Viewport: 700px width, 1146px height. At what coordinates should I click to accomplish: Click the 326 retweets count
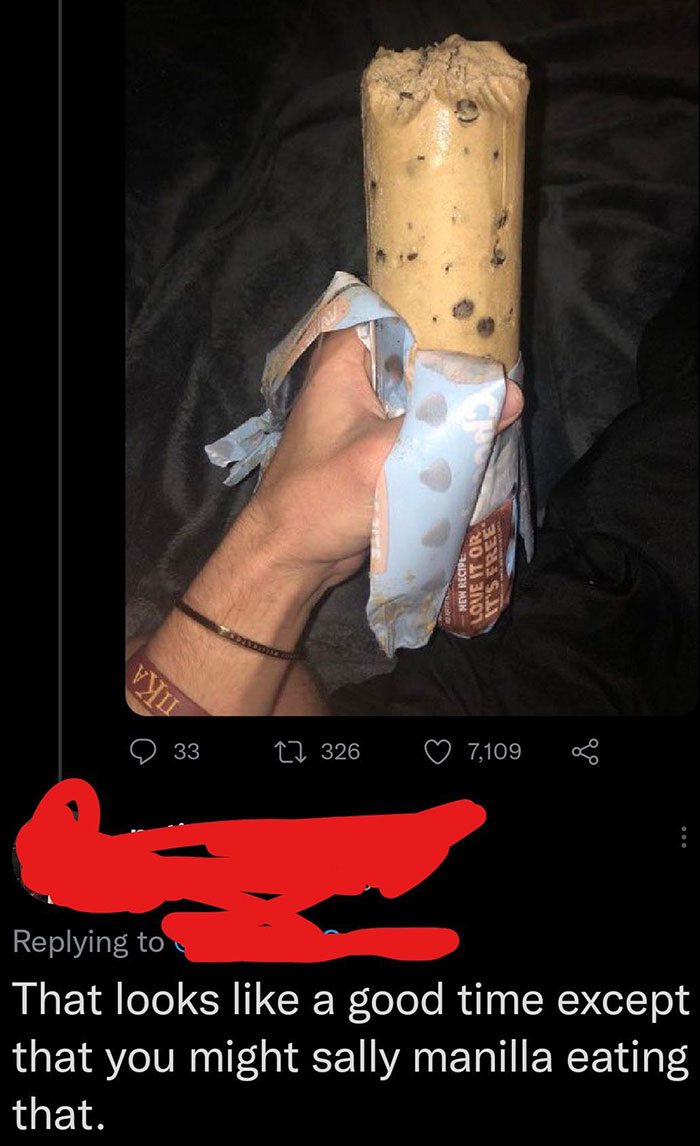click(x=341, y=751)
